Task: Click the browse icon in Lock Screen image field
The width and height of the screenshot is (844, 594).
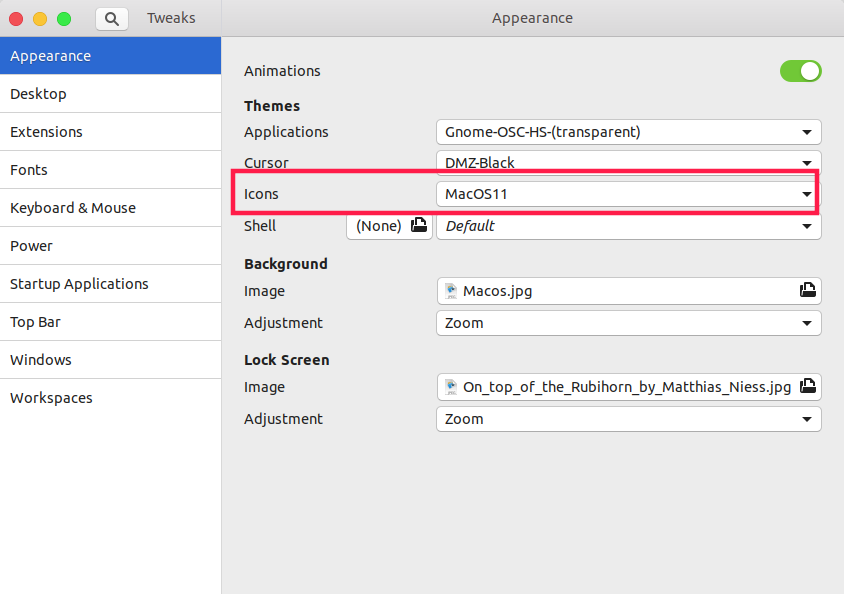Action: tap(807, 386)
